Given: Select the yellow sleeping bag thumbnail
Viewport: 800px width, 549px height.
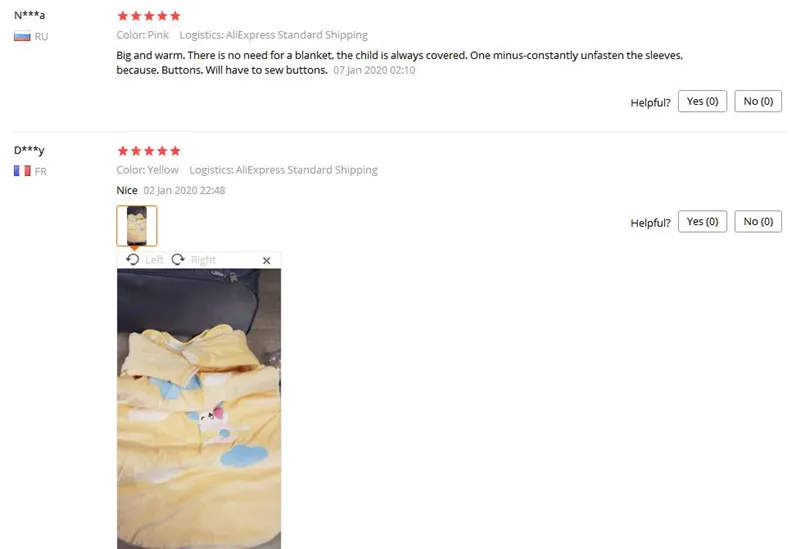Looking at the screenshot, I should pyautogui.click(x=137, y=226).
